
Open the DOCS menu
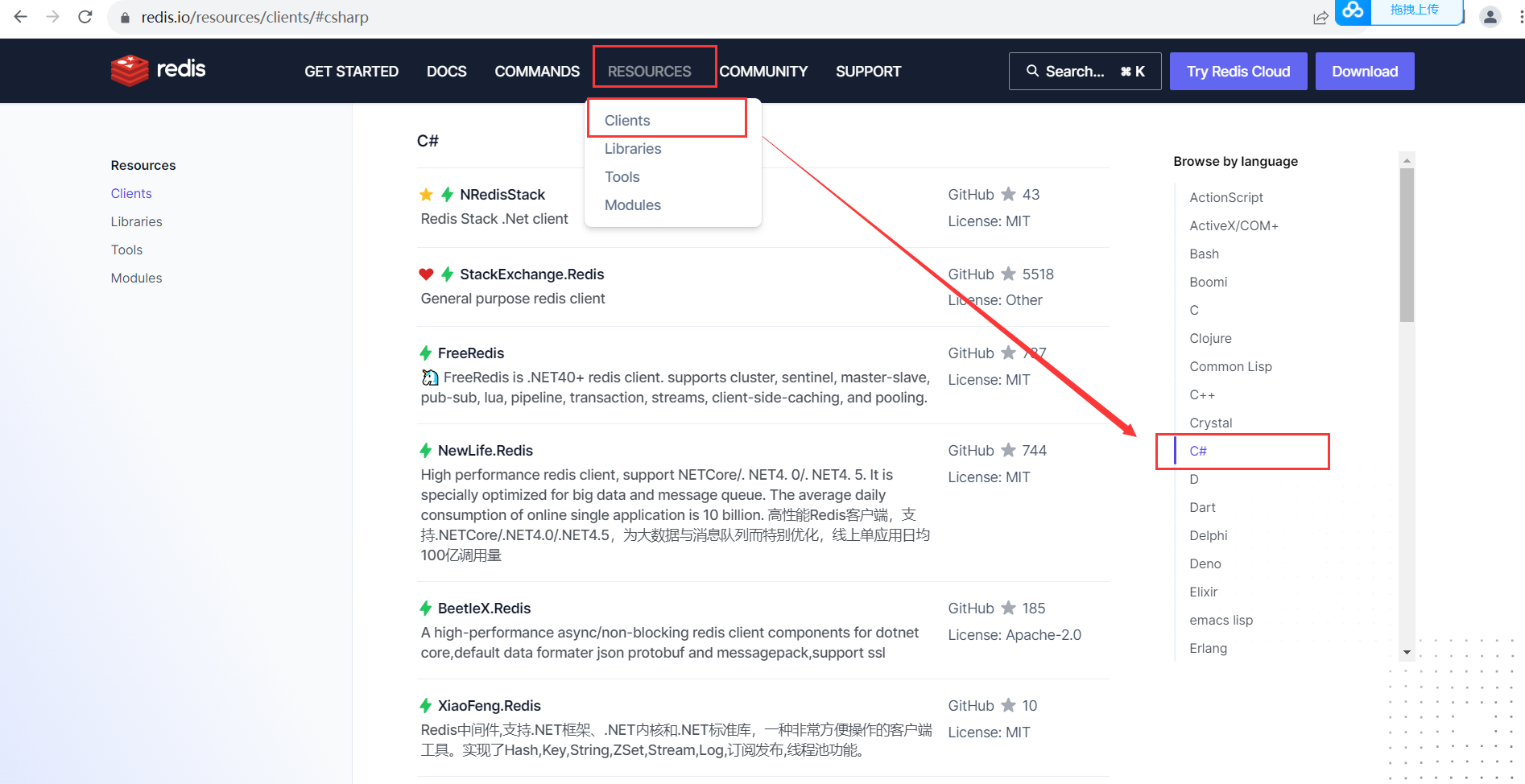click(x=447, y=72)
